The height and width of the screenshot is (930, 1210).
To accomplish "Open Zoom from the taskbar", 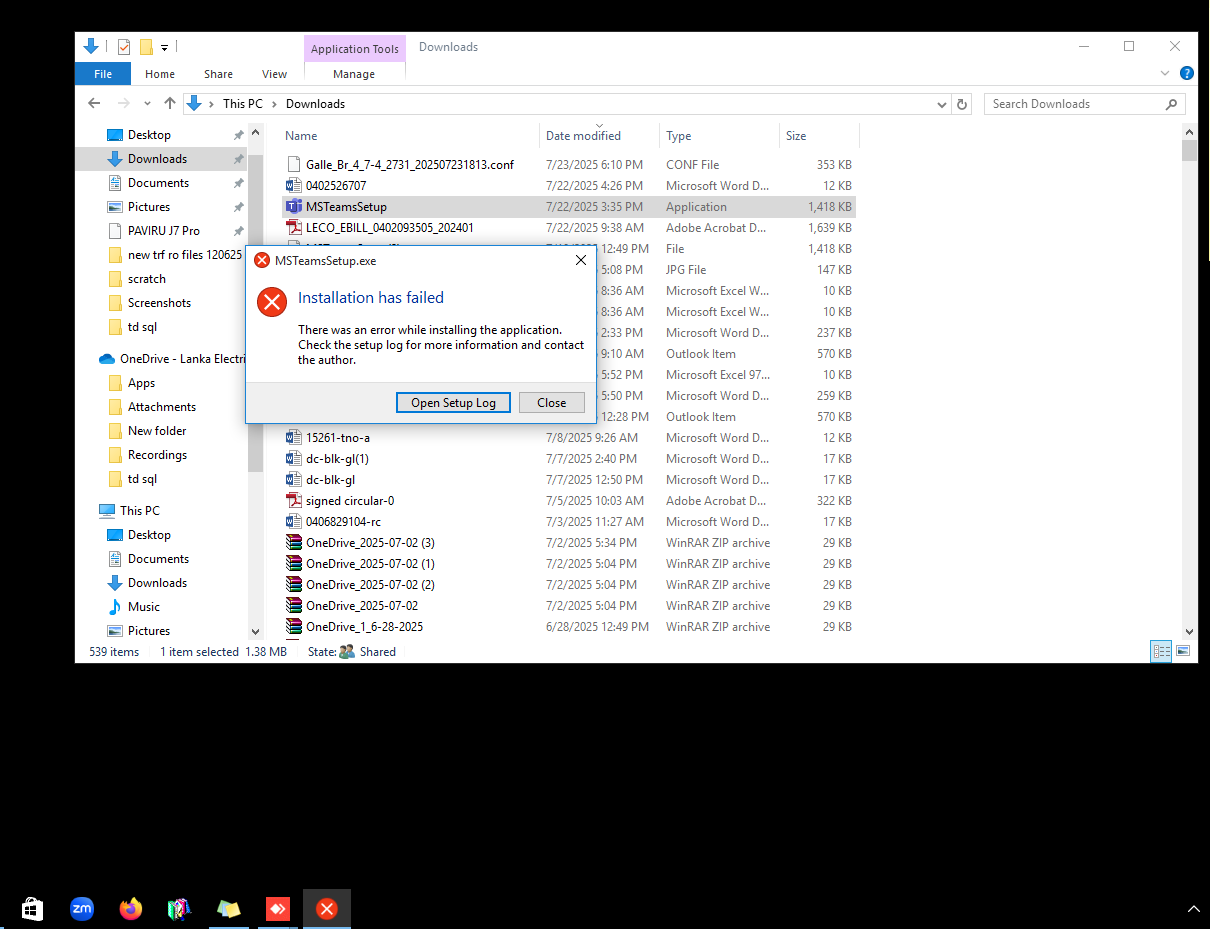I will (81, 909).
